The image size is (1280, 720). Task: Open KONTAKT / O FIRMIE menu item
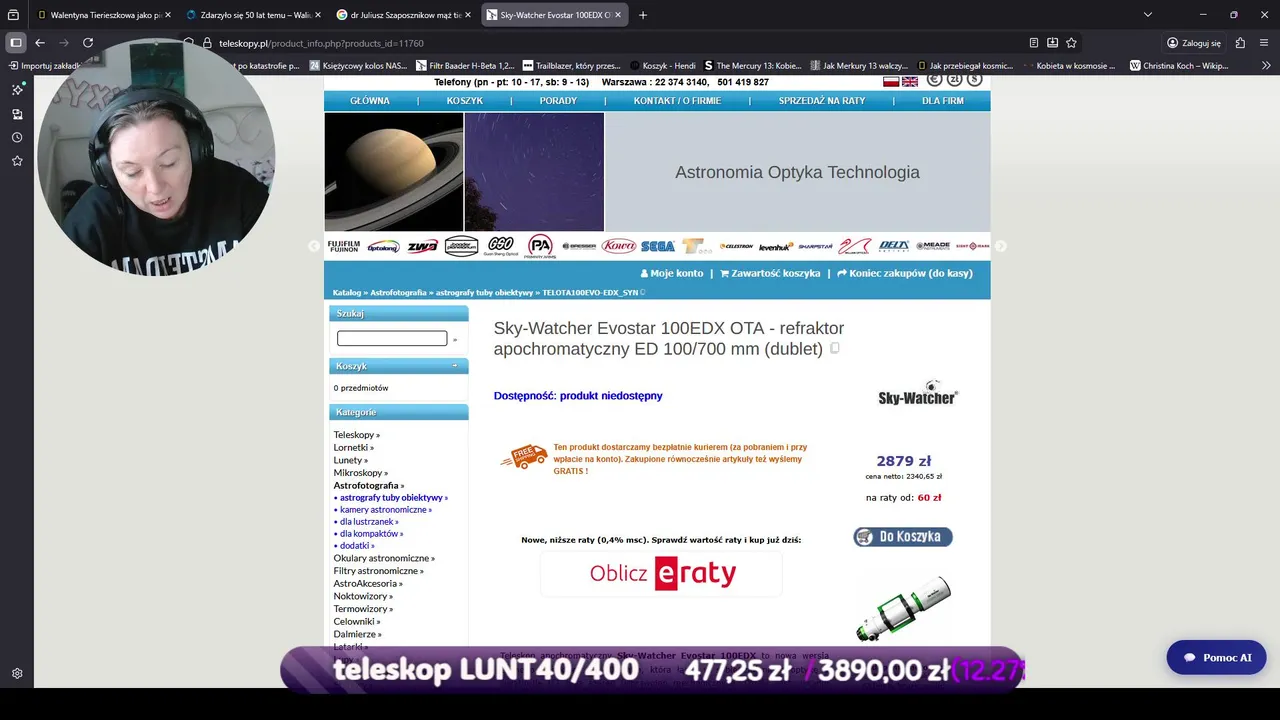[x=677, y=101]
